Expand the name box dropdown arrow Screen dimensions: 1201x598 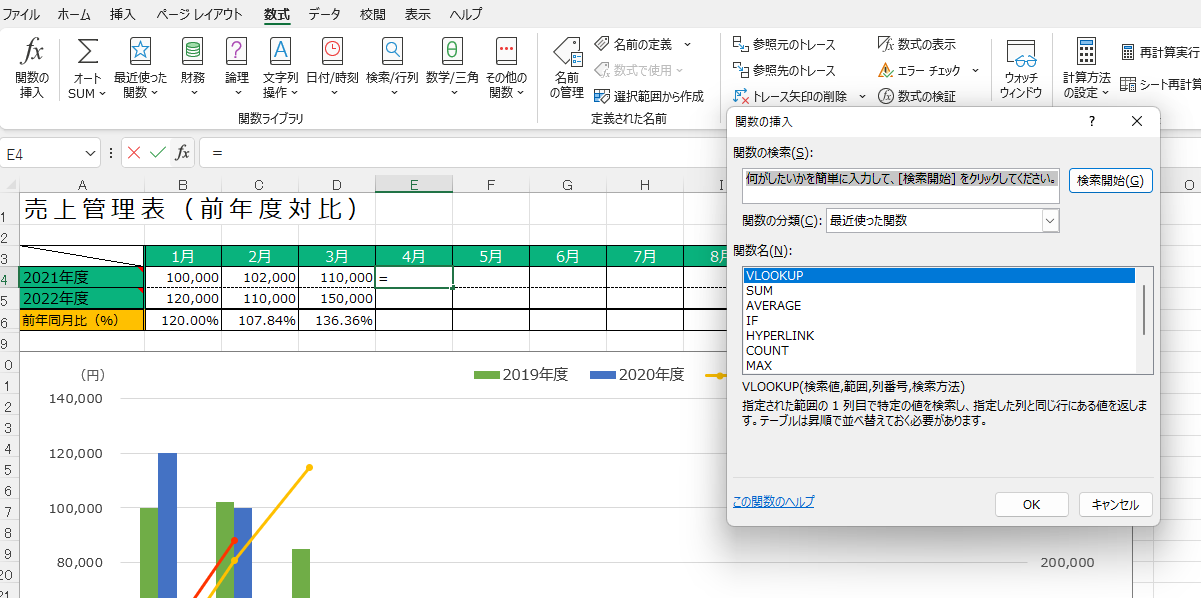pyautogui.click(x=91, y=153)
